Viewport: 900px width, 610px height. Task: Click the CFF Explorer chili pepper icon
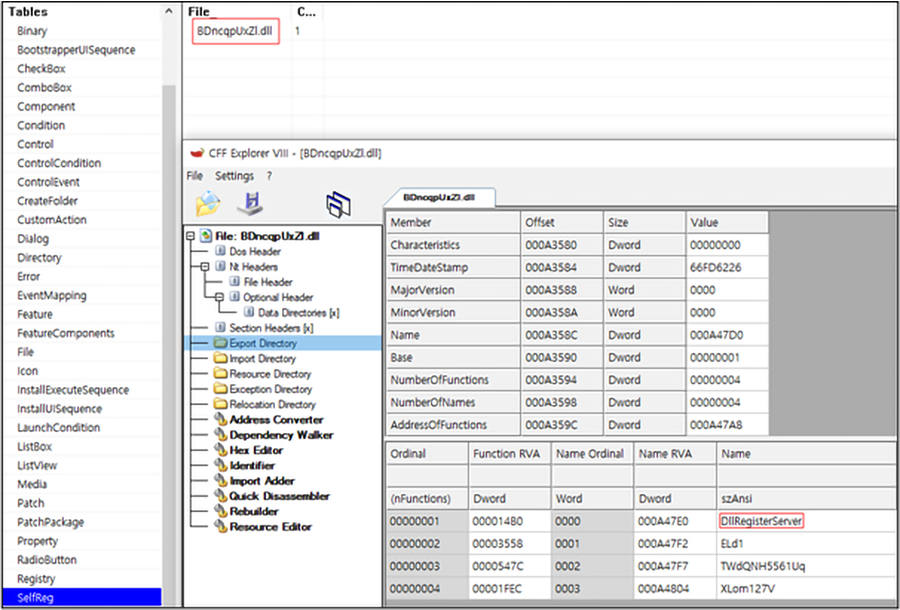197,154
